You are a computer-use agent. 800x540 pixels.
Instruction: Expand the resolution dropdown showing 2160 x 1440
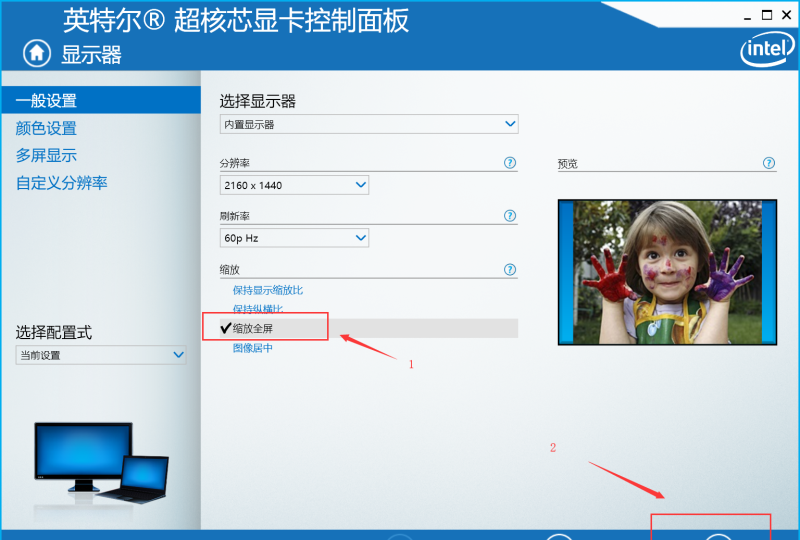[x=294, y=185]
